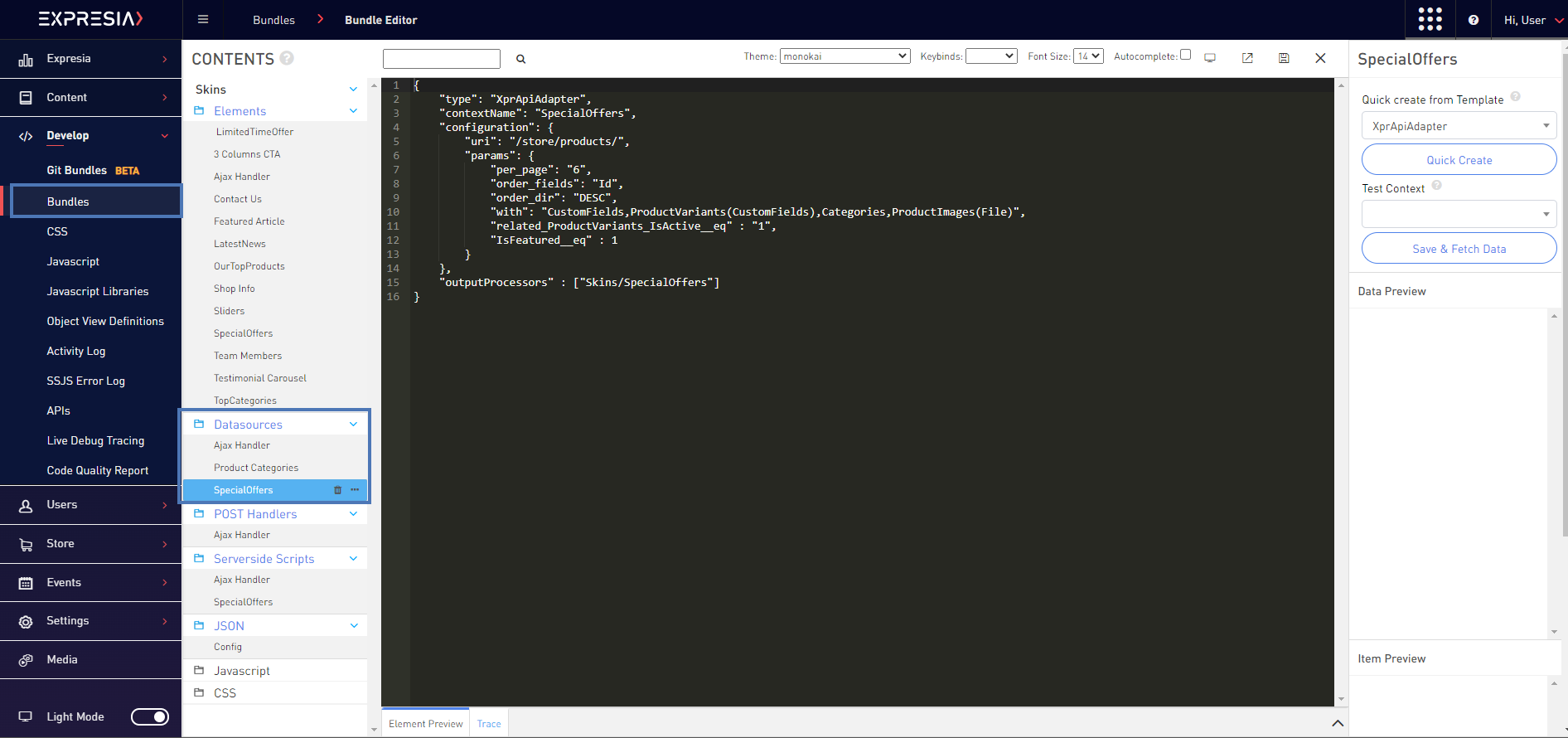Screen dimensions: 1568x738
Task: Click the contents search input field
Action: point(442,59)
